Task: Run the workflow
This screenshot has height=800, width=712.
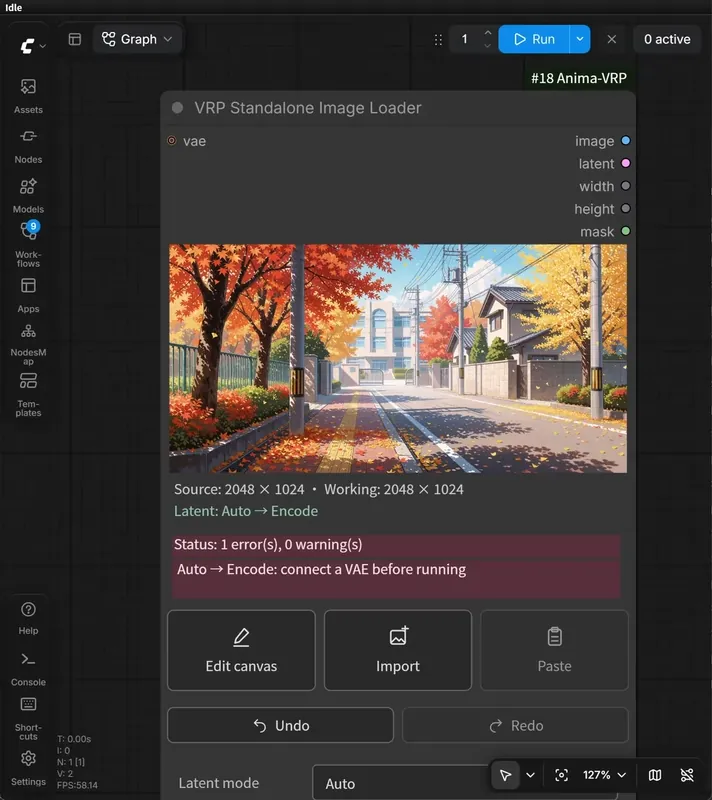Action: [x=534, y=39]
